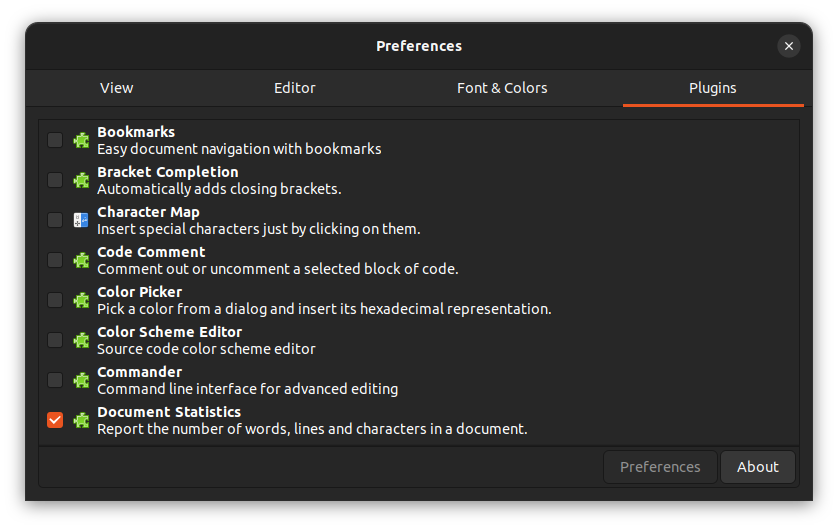Click the Commander plugin icon

81,380
